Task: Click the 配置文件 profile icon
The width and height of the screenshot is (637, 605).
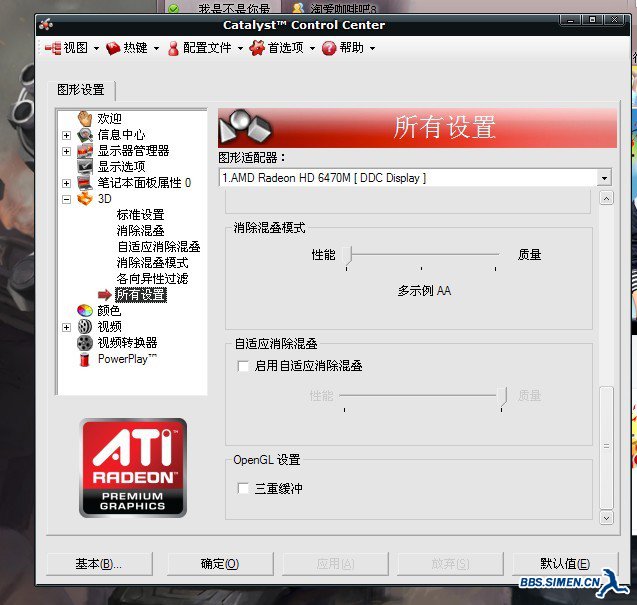Action: pyautogui.click(x=173, y=48)
